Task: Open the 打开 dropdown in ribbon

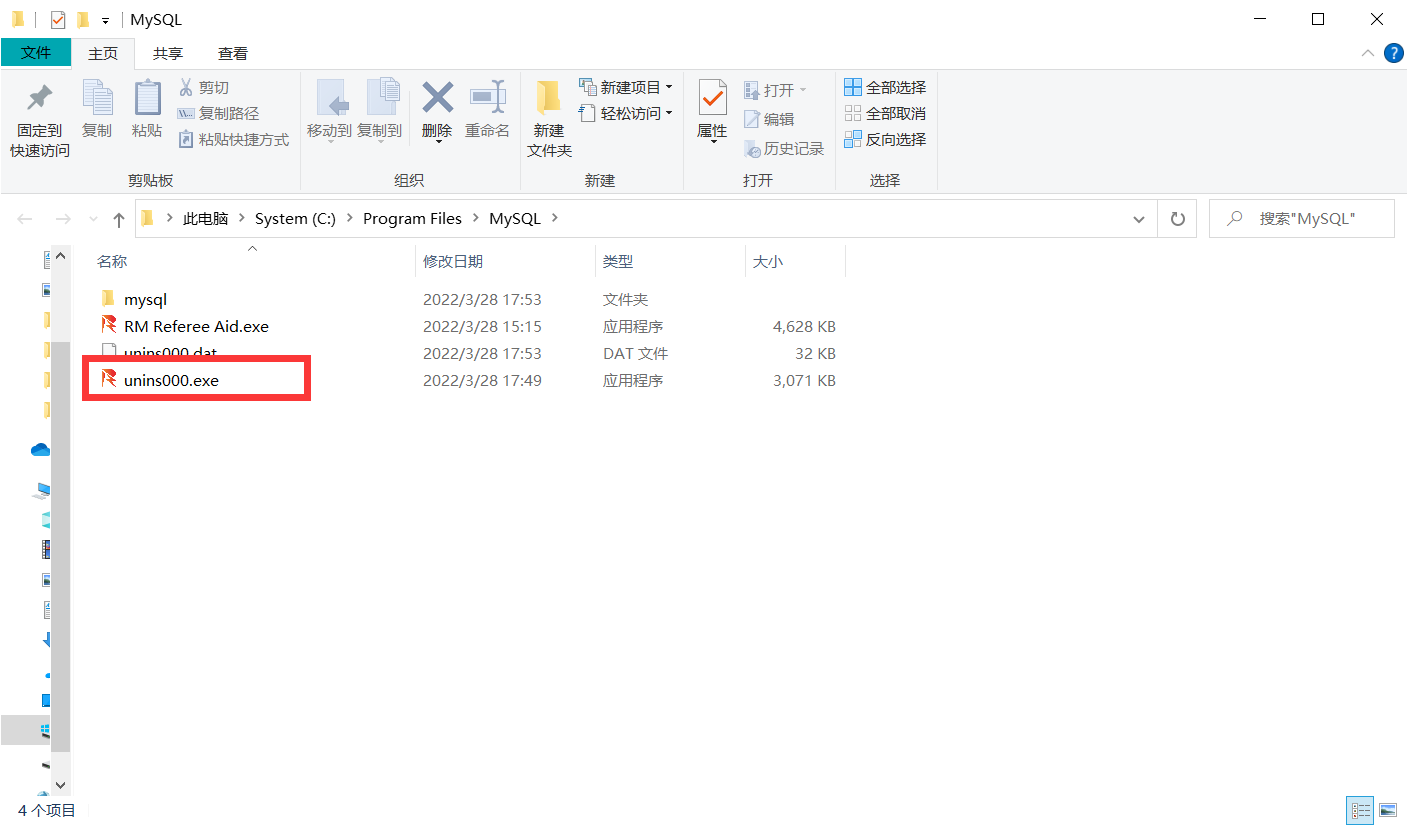Action: click(803, 90)
